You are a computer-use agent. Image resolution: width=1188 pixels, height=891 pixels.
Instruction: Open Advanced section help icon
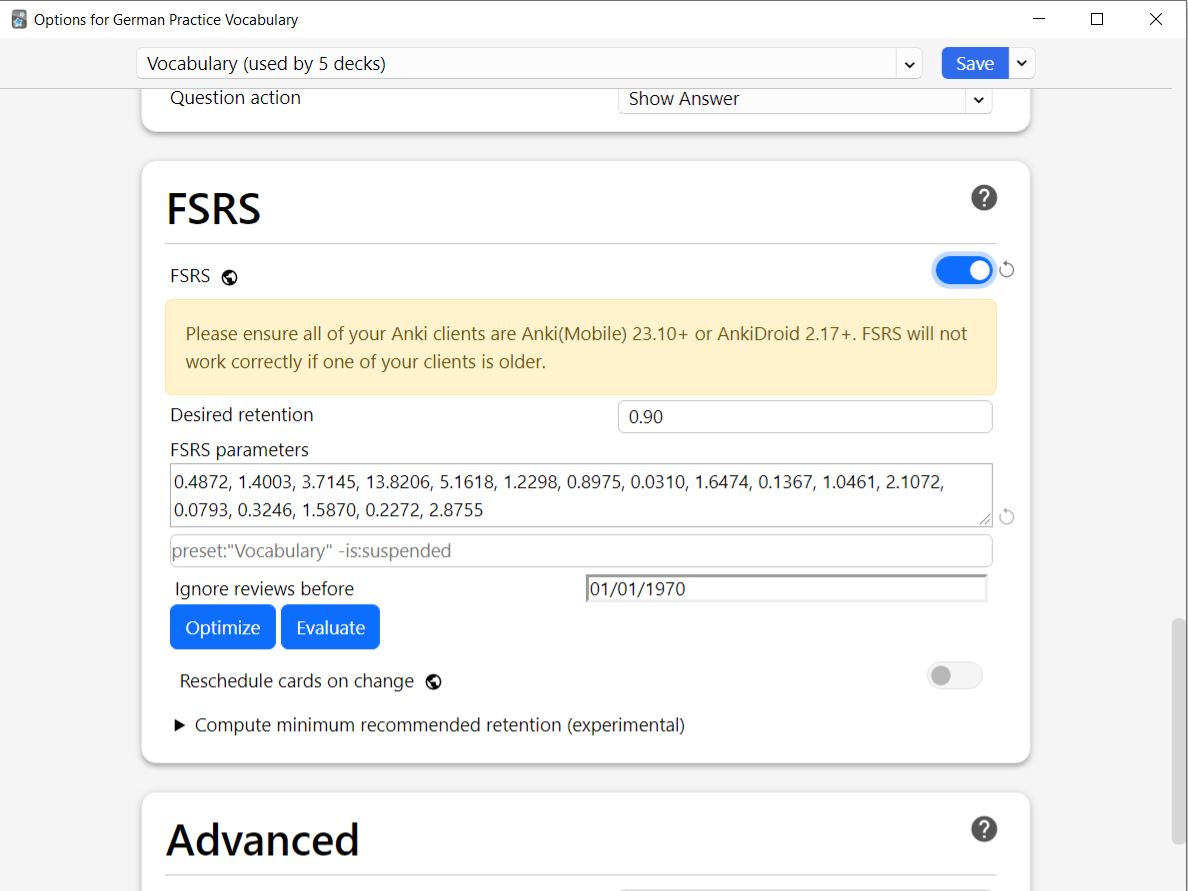coord(983,829)
